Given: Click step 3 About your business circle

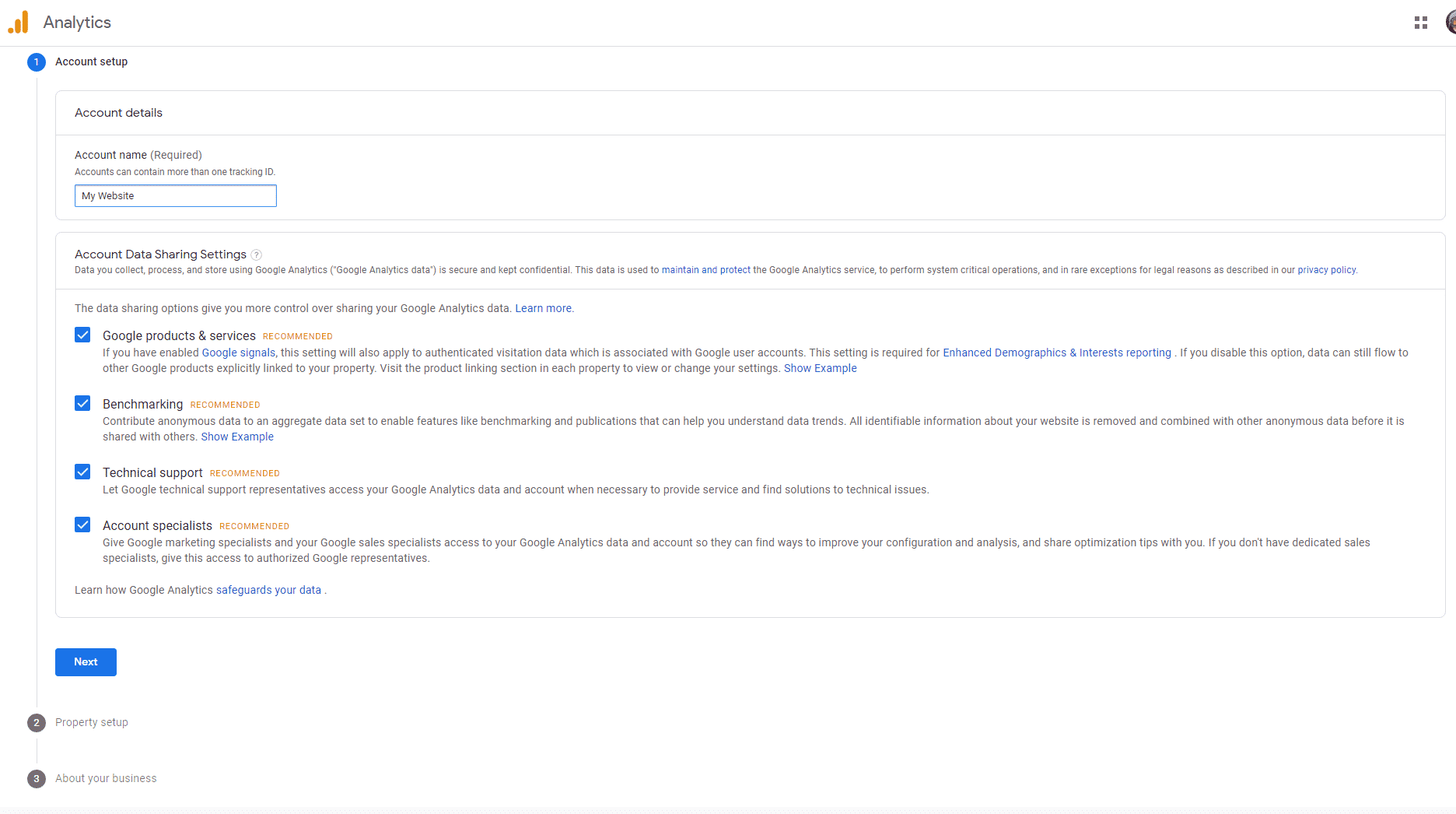Looking at the screenshot, I should [x=37, y=779].
